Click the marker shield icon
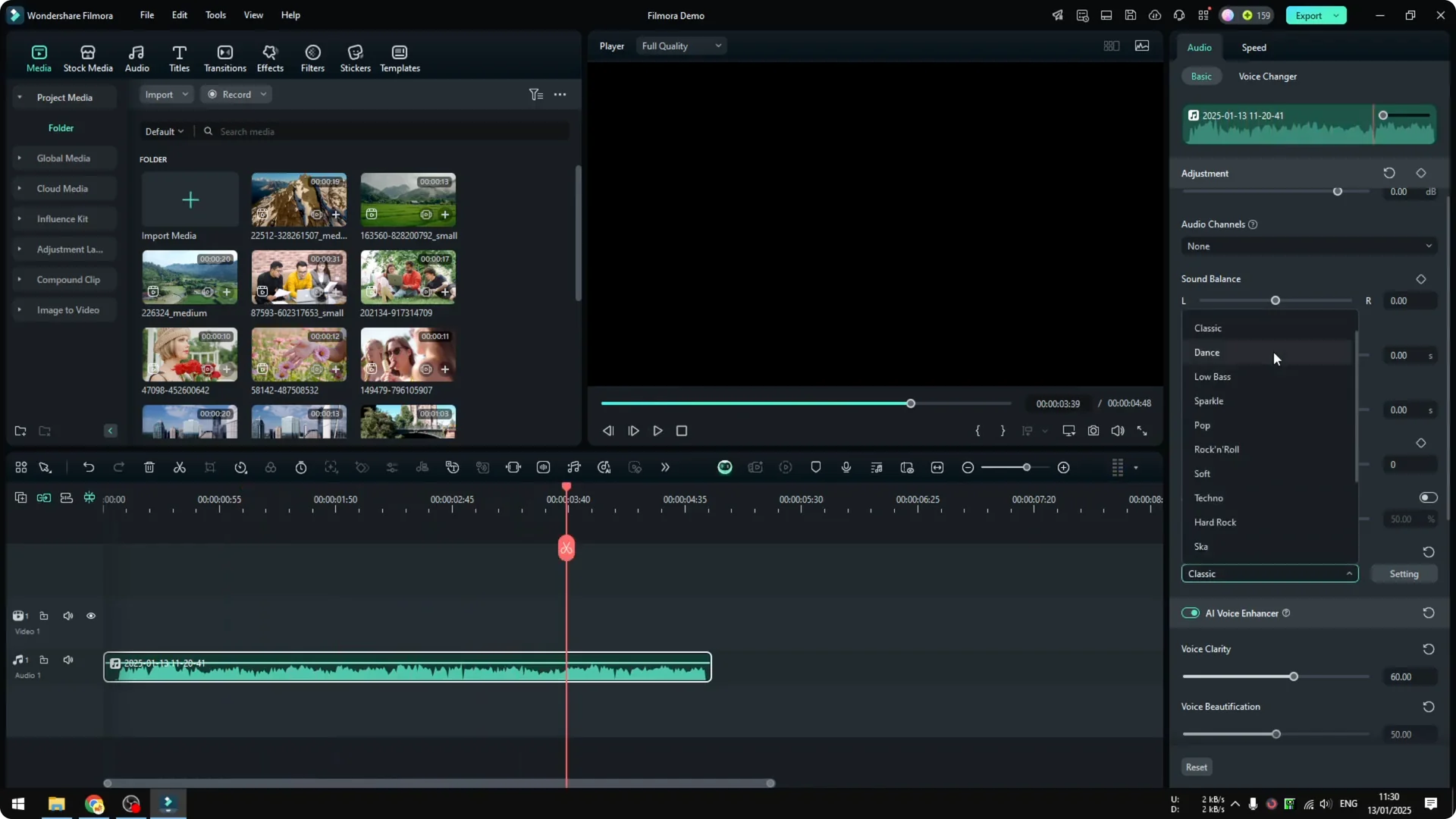Viewport: 1456px width, 819px height. point(816,467)
